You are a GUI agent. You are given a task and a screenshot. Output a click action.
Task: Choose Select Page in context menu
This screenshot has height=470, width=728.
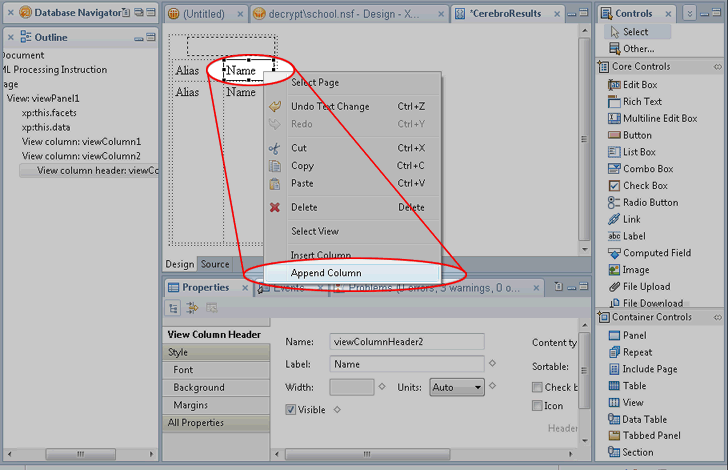pyautogui.click(x=352, y=83)
